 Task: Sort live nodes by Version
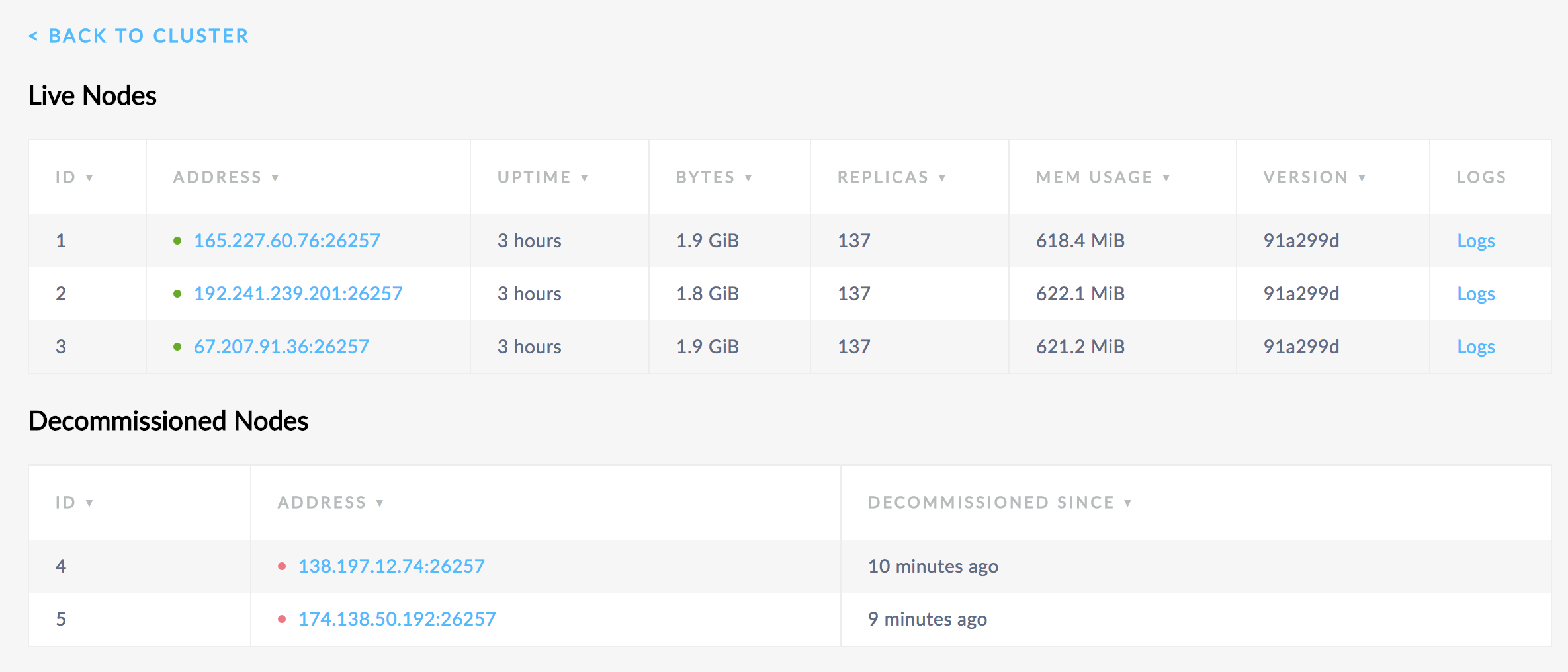click(1315, 177)
